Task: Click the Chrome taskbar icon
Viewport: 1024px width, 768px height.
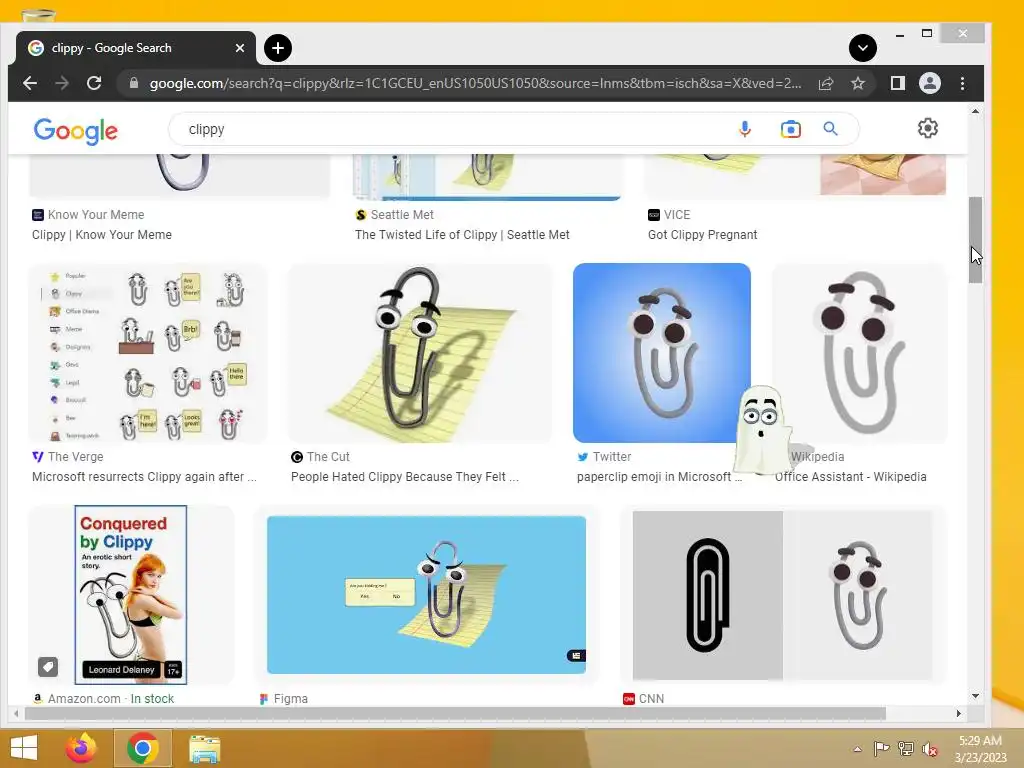Action: (x=143, y=748)
